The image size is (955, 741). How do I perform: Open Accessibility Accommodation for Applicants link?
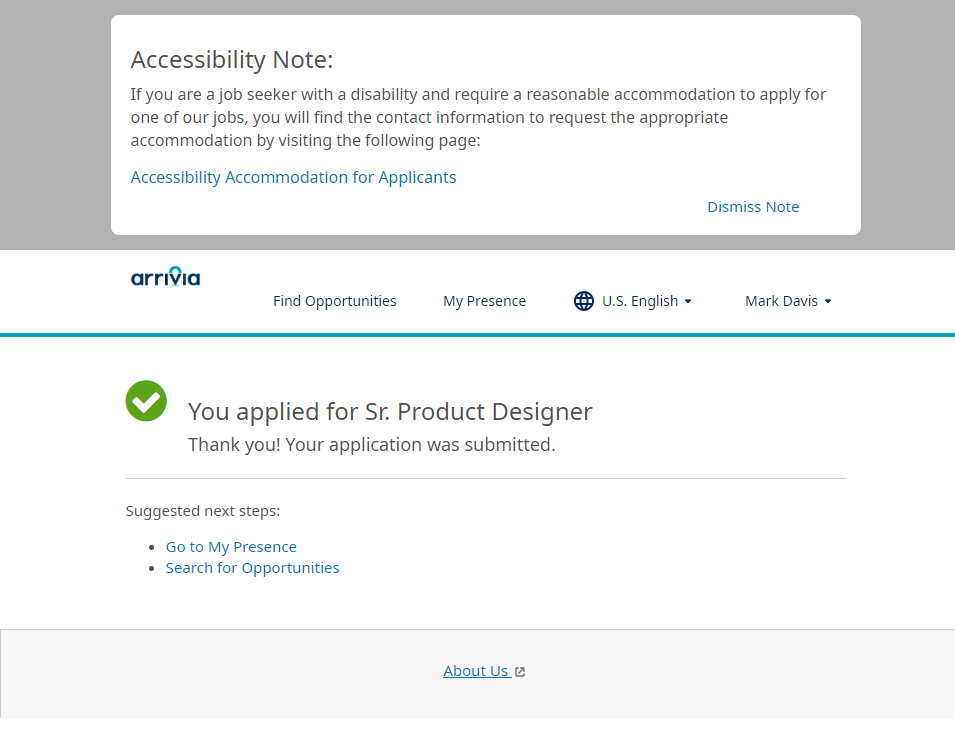(x=293, y=177)
